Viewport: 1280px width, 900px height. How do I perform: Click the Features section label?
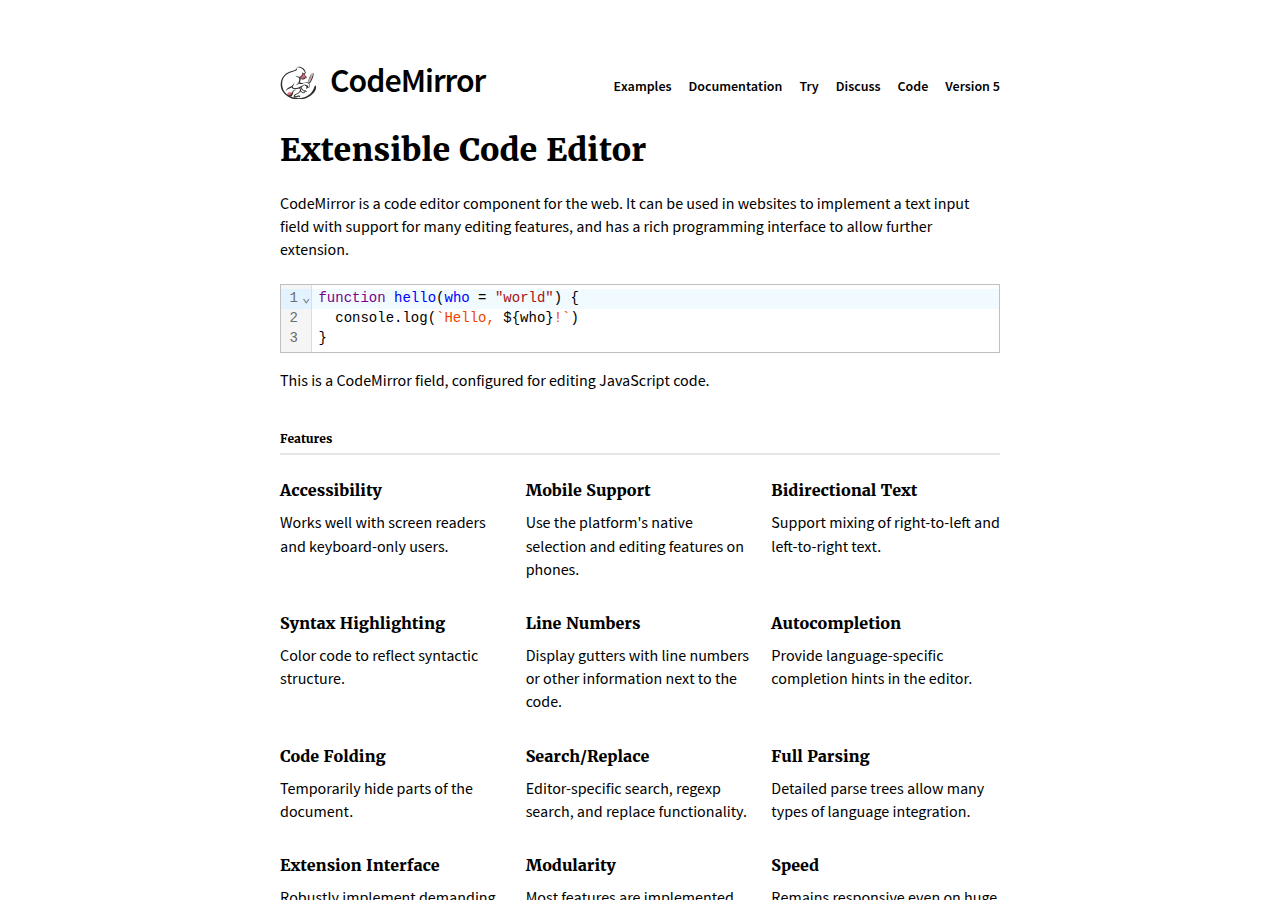306,439
